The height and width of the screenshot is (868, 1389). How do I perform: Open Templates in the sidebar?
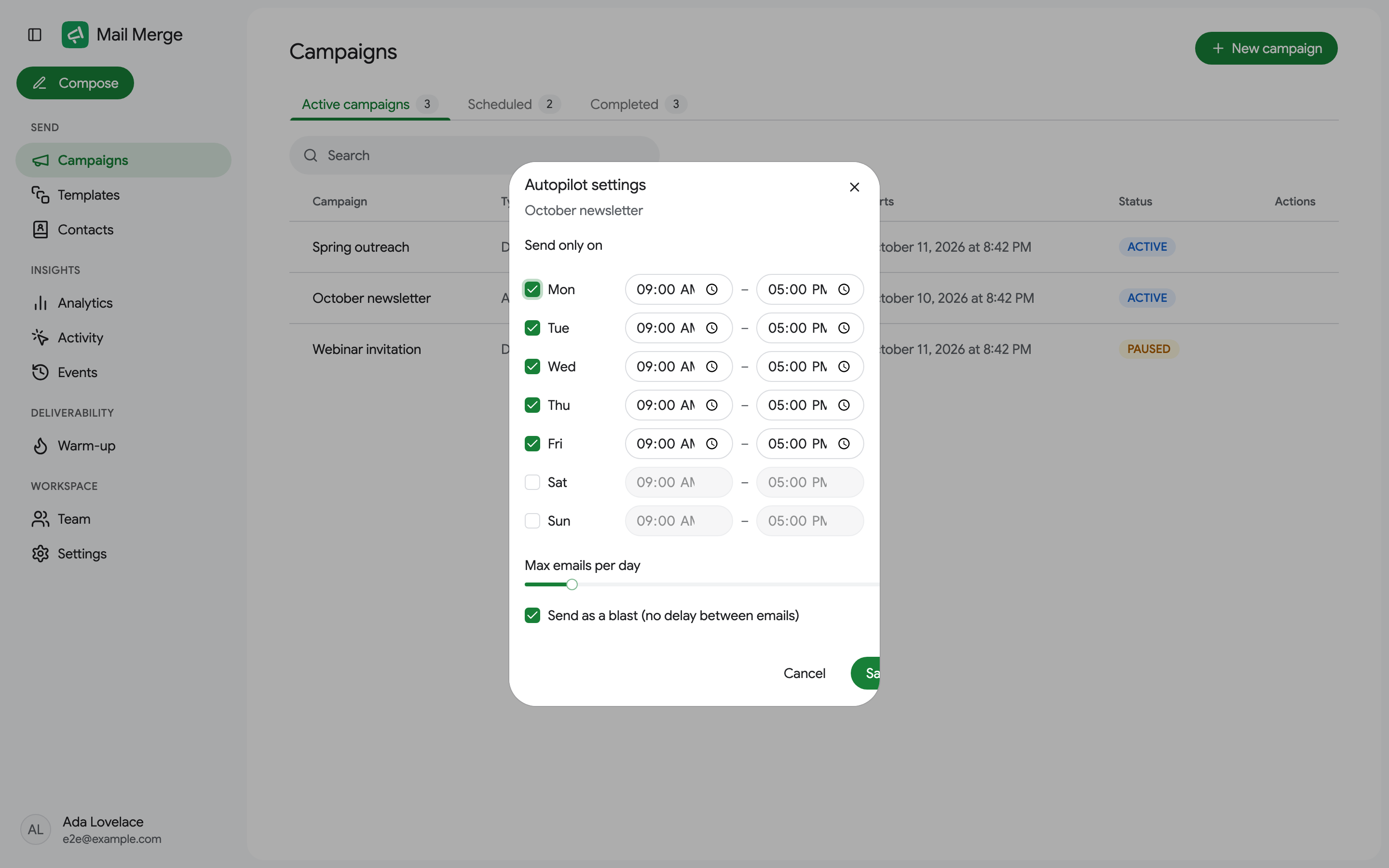coord(123,195)
